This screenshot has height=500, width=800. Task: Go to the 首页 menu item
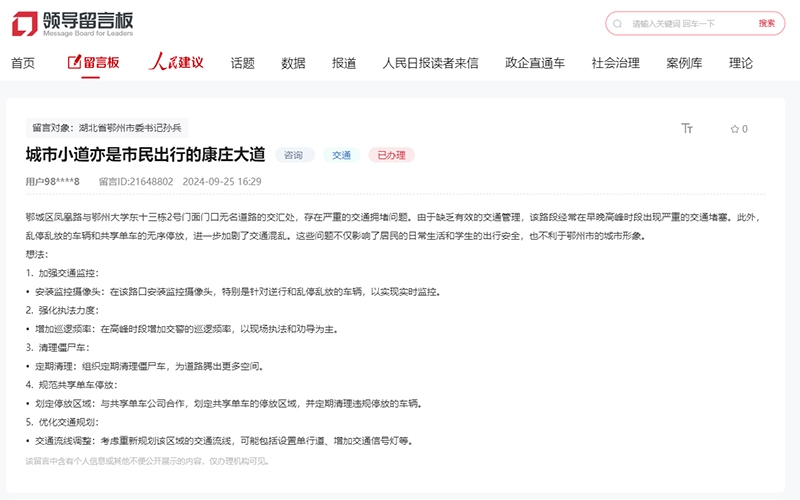point(23,63)
